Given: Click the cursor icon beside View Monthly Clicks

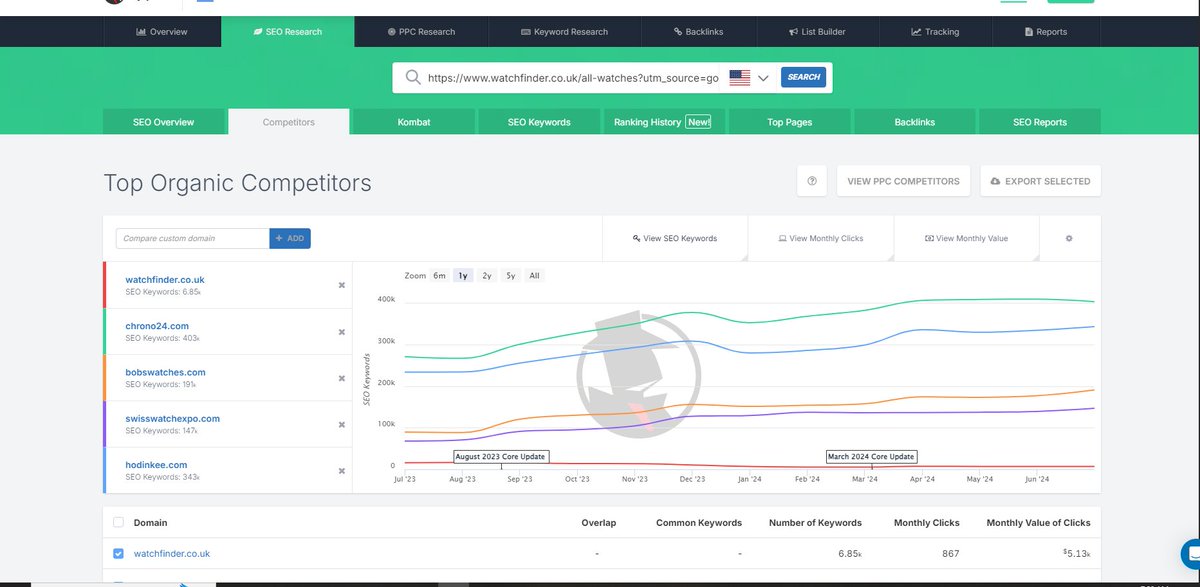Looking at the screenshot, I should click(784, 238).
